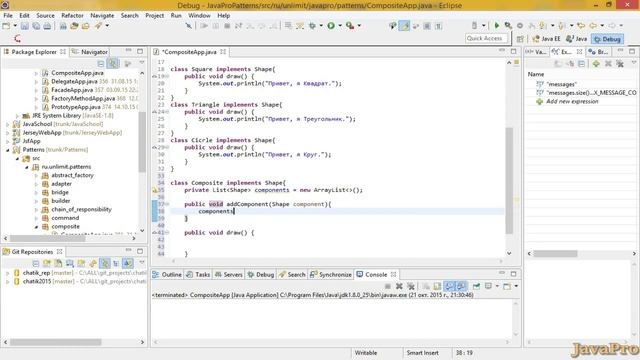Expand the CompositeApp.java tree node
The height and width of the screenshot is (360, 640).
click(x=36, y=73)
